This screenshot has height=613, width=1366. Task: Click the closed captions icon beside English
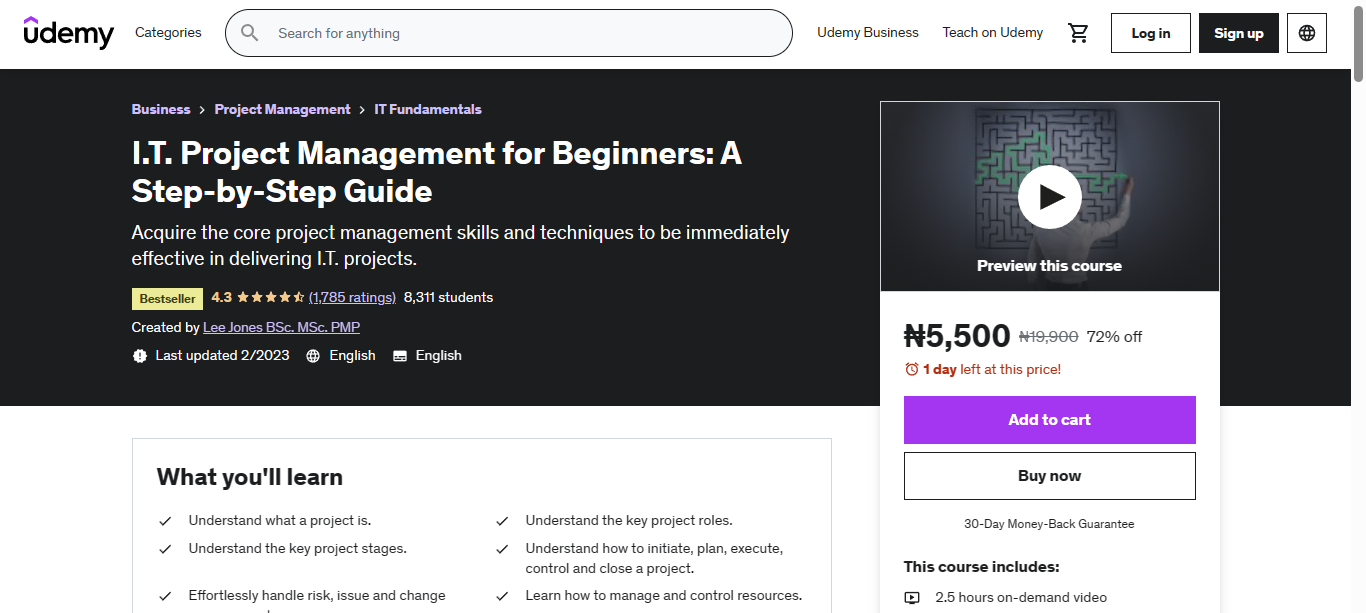(x=400, y=356)
